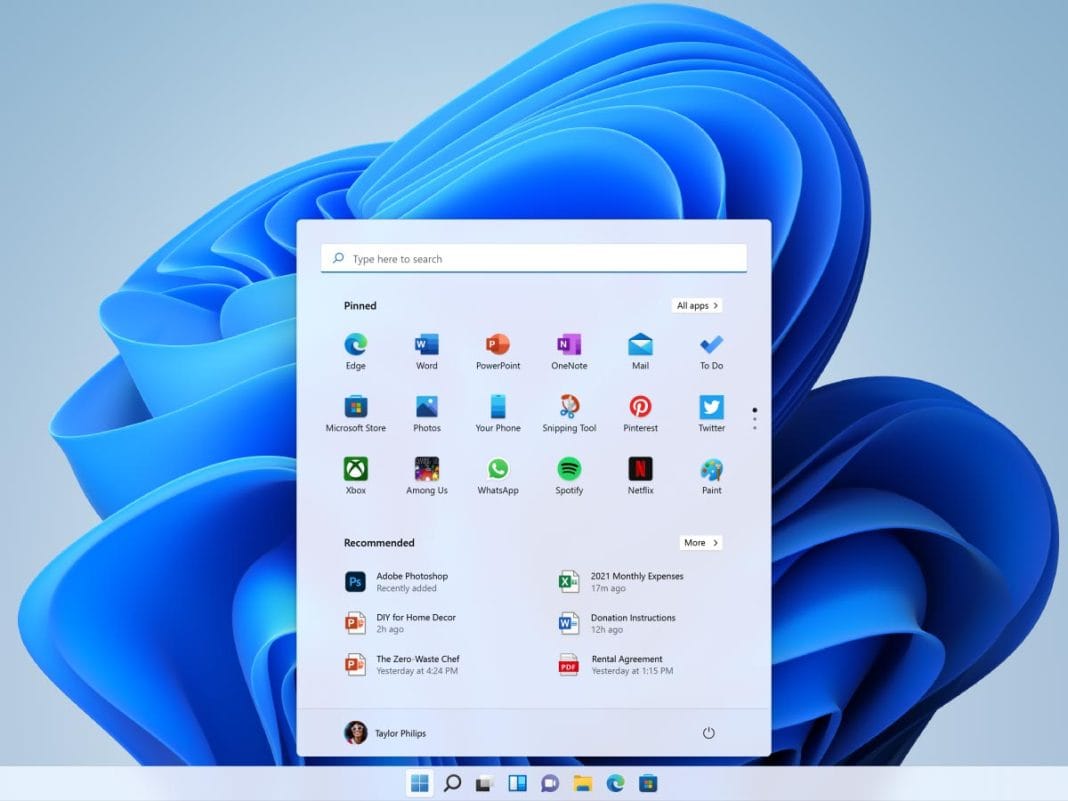The height and width of the screenshot is (801, 1068).
Task: Open the Xbox app
Action: click(356, 475)
